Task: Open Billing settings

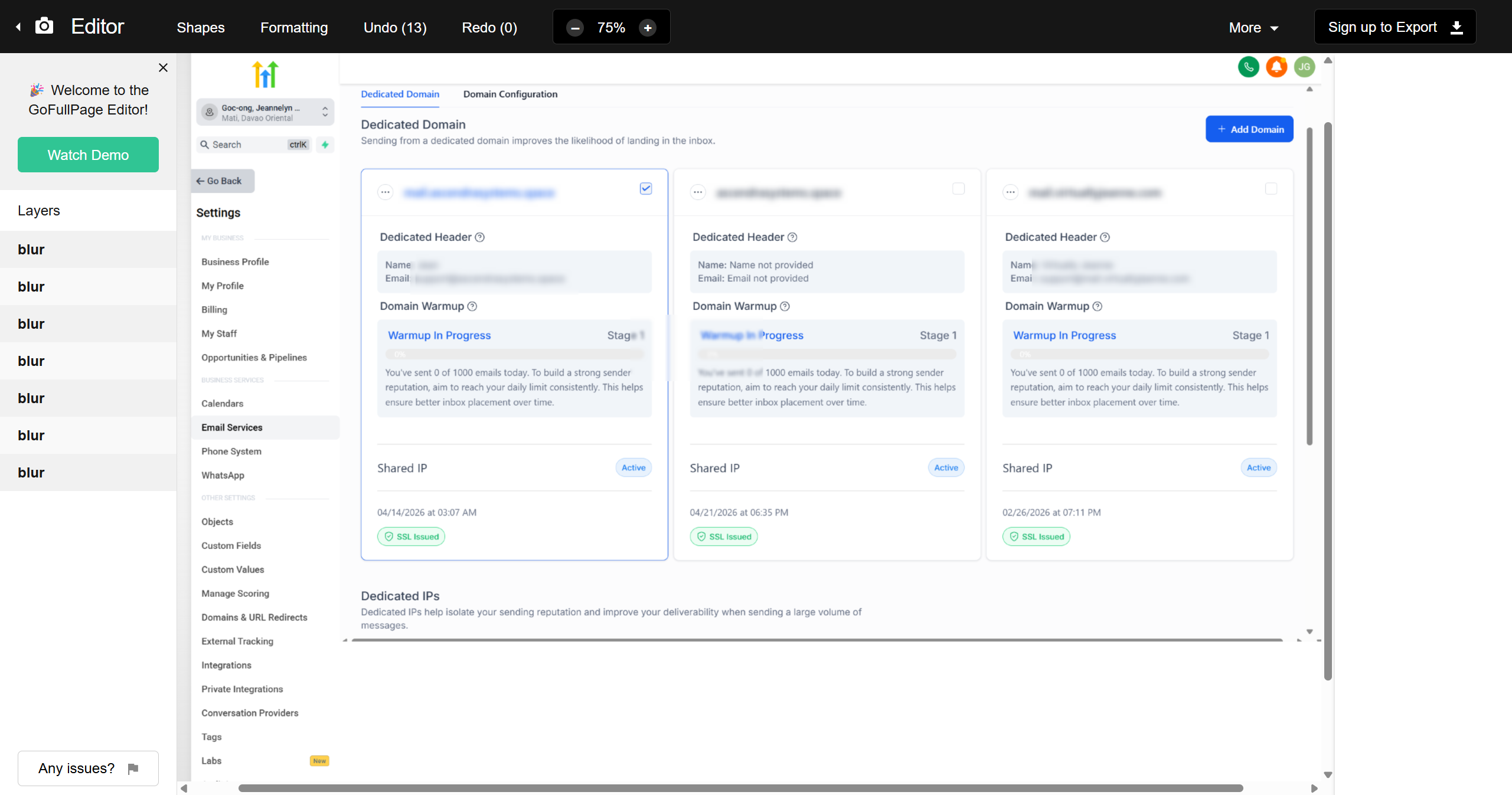Action: click(214, 310)
